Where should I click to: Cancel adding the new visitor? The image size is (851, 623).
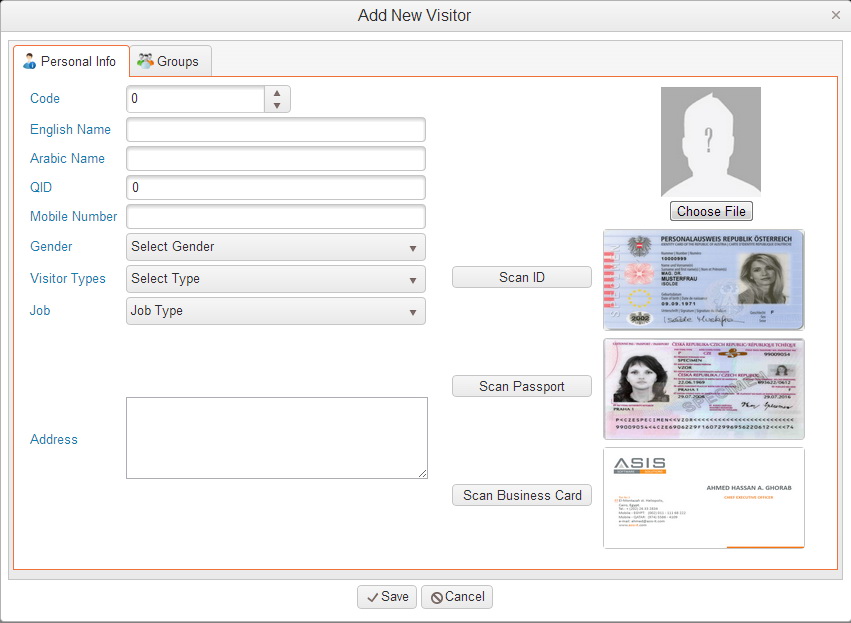pos(457,597)
